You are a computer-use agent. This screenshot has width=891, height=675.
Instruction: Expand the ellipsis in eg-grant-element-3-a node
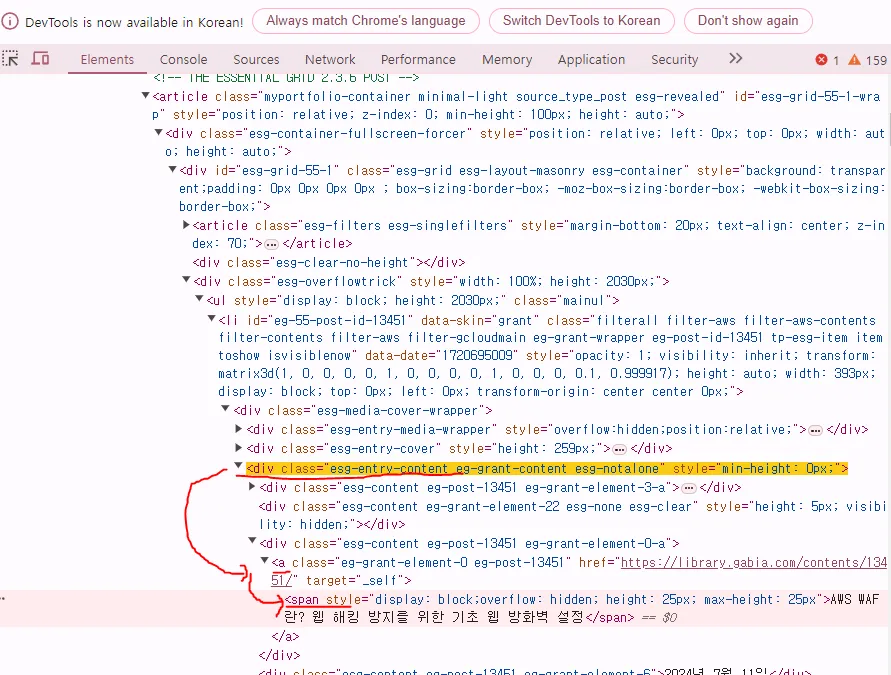coord(688,488)
